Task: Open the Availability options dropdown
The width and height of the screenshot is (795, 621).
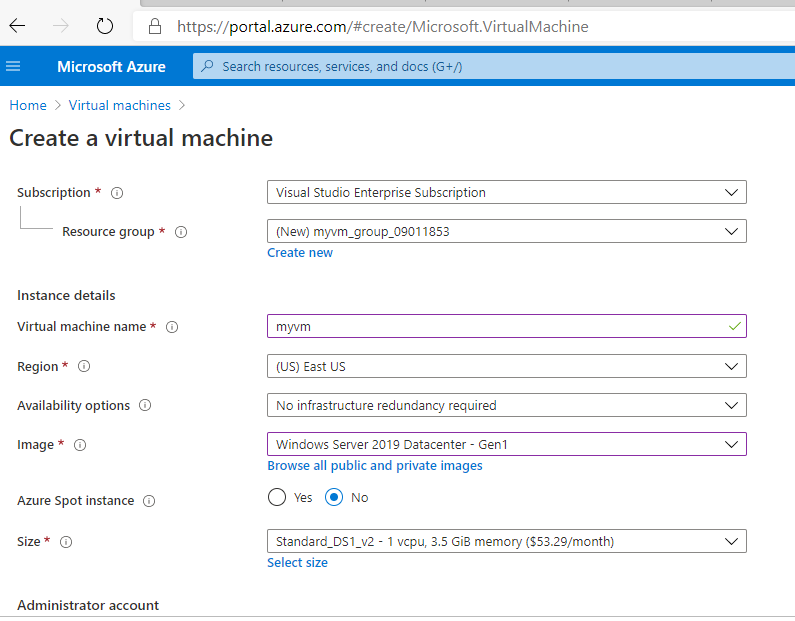Action: point(507,405)
